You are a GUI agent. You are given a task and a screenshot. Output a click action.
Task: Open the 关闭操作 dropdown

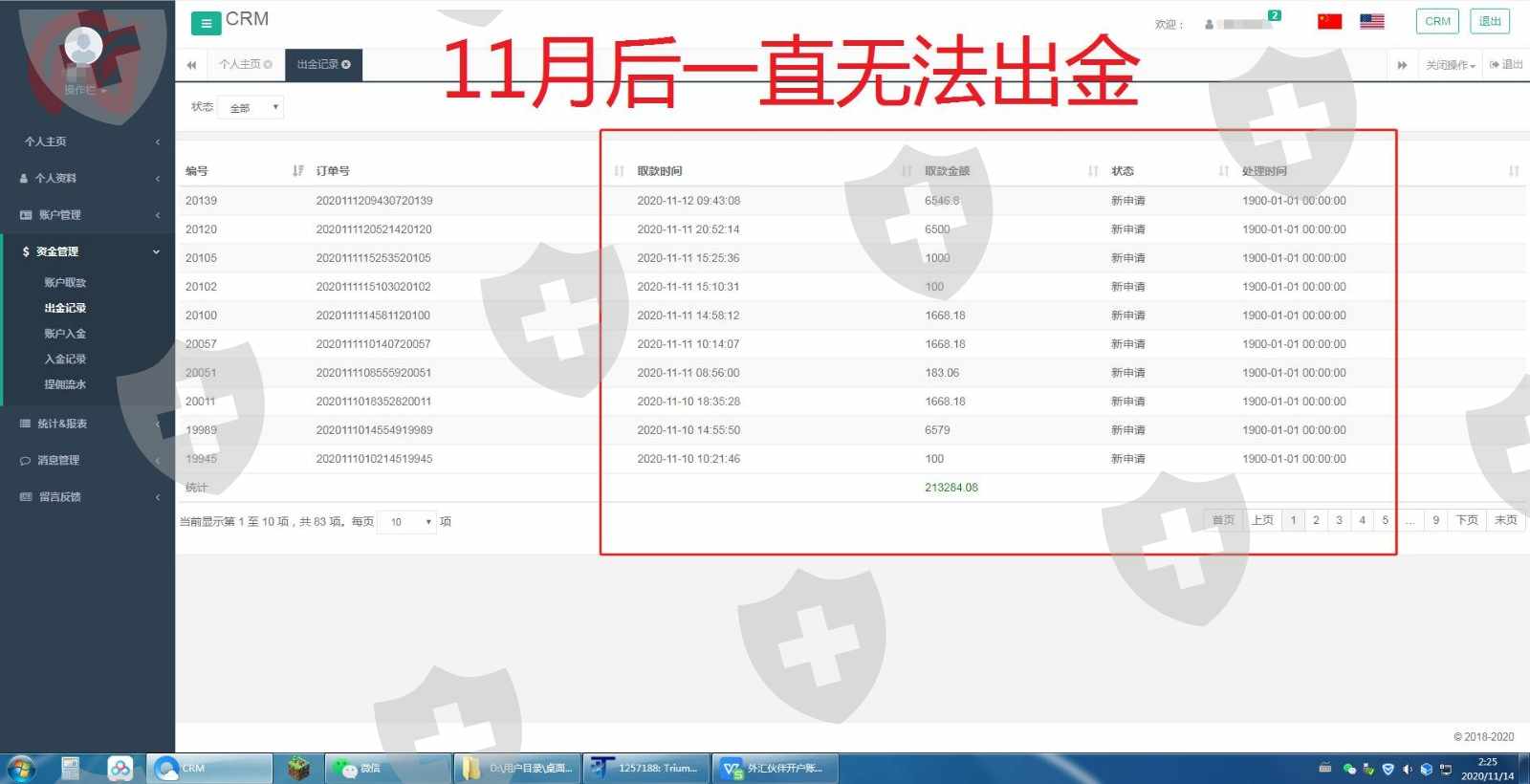tap(1451, 65)
